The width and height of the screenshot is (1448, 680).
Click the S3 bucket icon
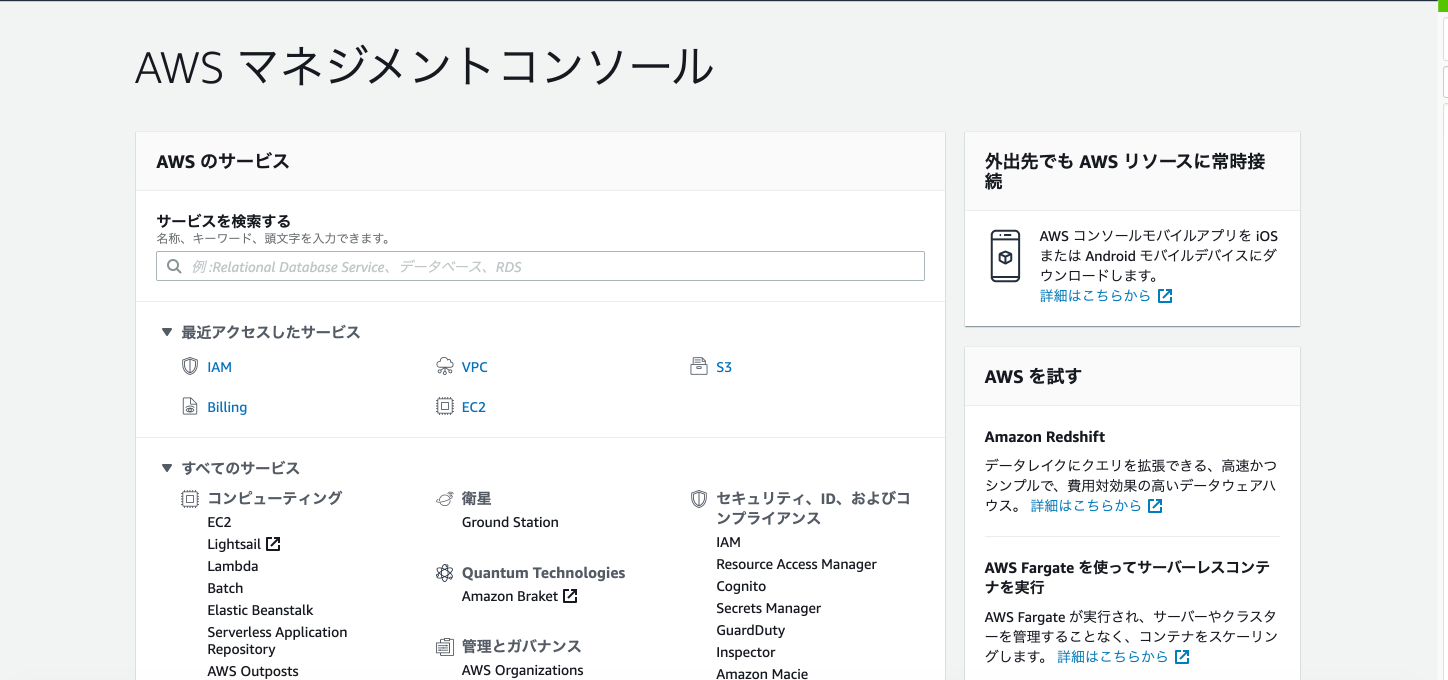click(699, 367)
